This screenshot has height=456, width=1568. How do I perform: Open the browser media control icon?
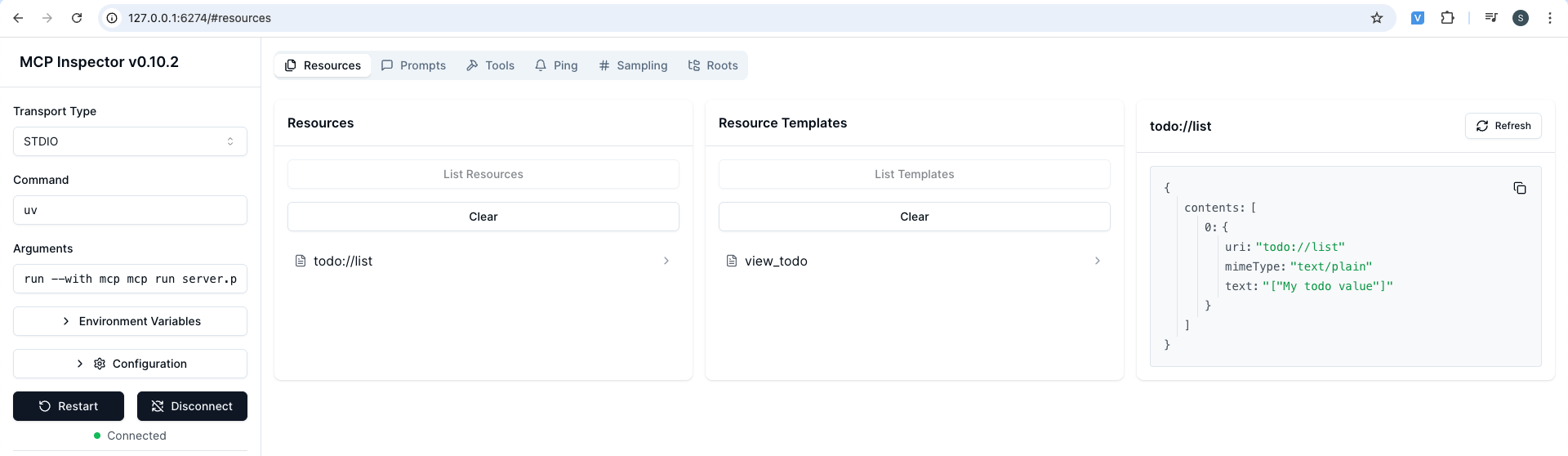(x=1491, y=18)
